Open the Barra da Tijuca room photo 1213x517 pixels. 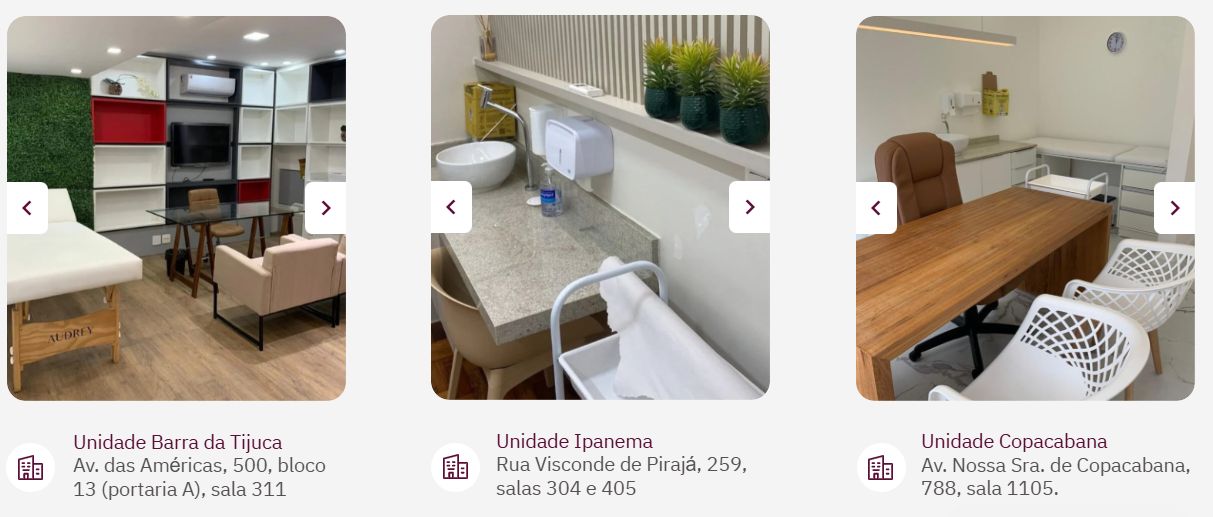click(176, 208)
